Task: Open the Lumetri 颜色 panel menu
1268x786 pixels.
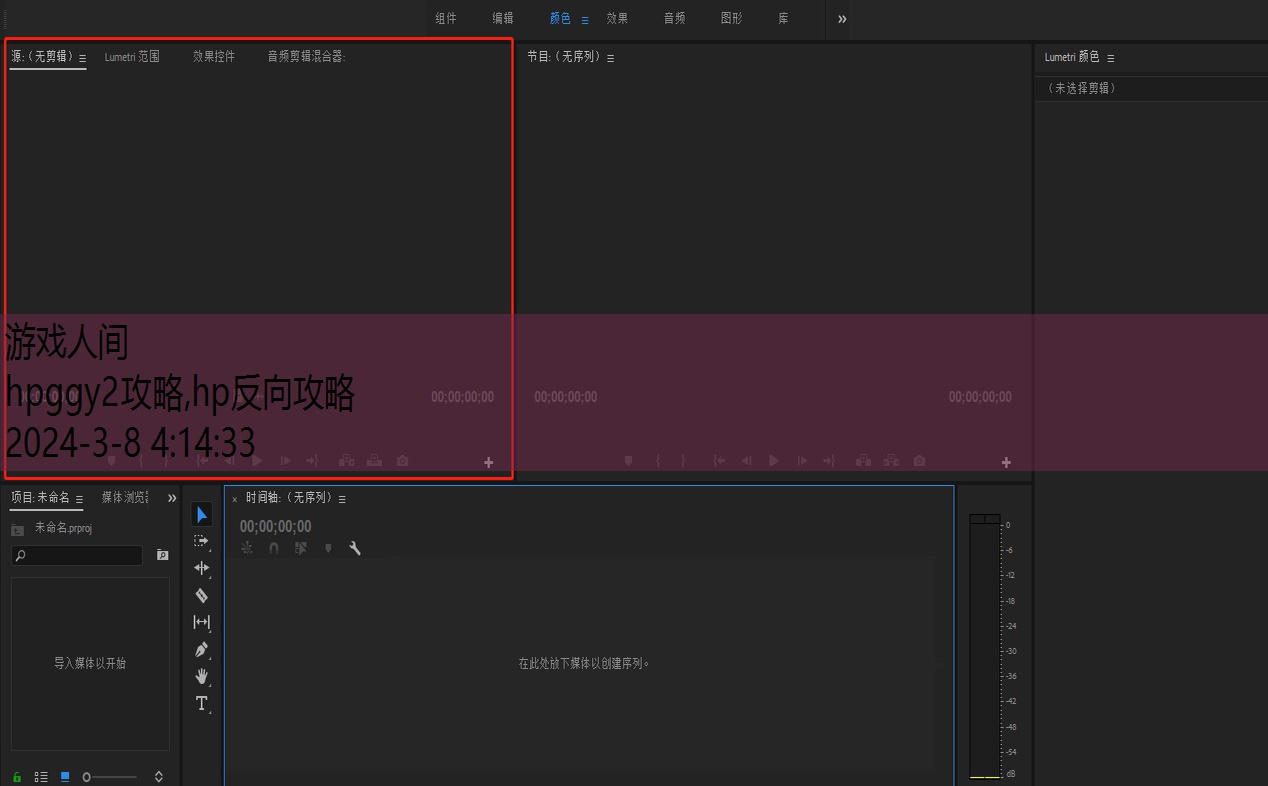Action: [x=1110, y=58]
